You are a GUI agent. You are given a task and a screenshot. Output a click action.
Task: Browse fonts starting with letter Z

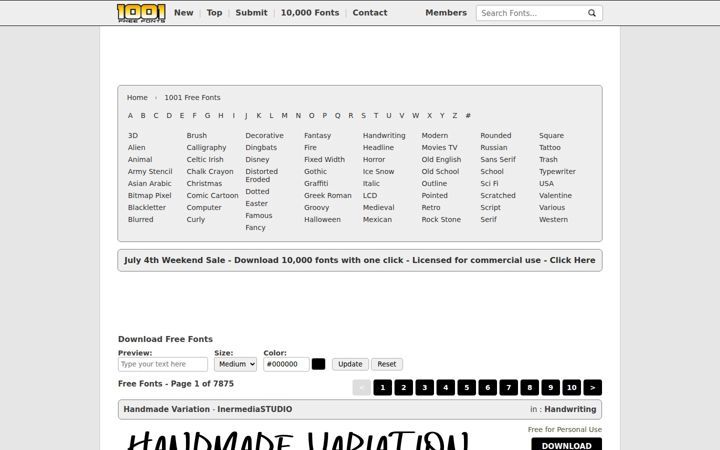[x=455, y=116]
